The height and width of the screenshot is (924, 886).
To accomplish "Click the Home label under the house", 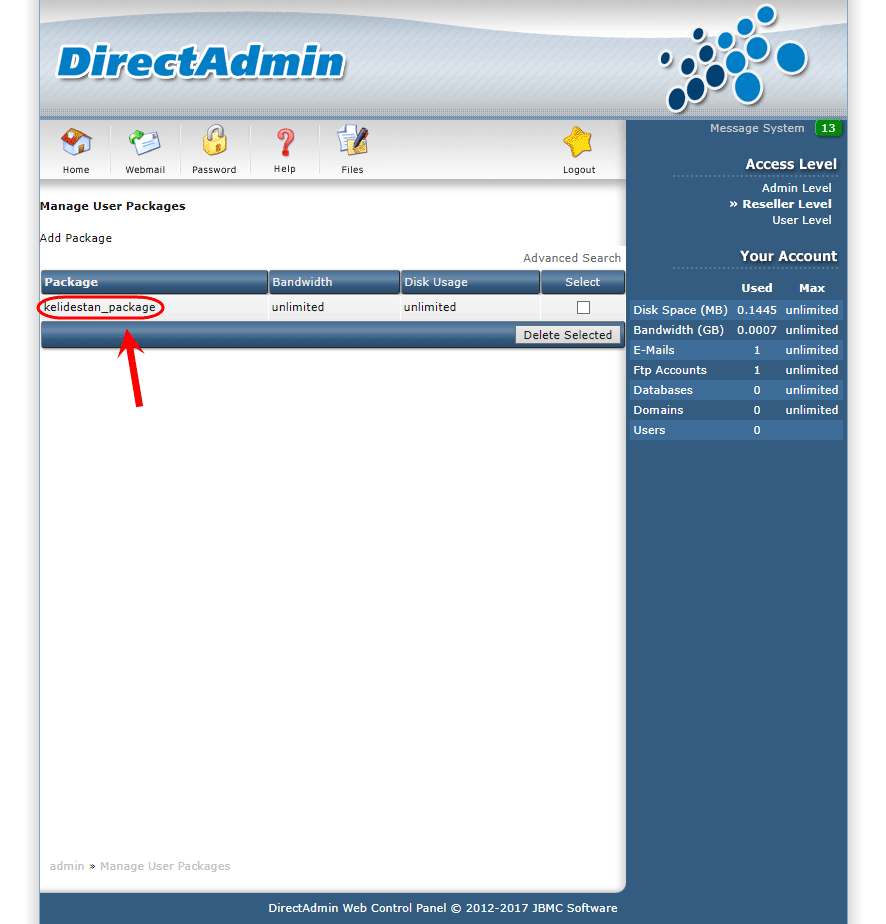I will pyautogui.click(x=76, y=170).
